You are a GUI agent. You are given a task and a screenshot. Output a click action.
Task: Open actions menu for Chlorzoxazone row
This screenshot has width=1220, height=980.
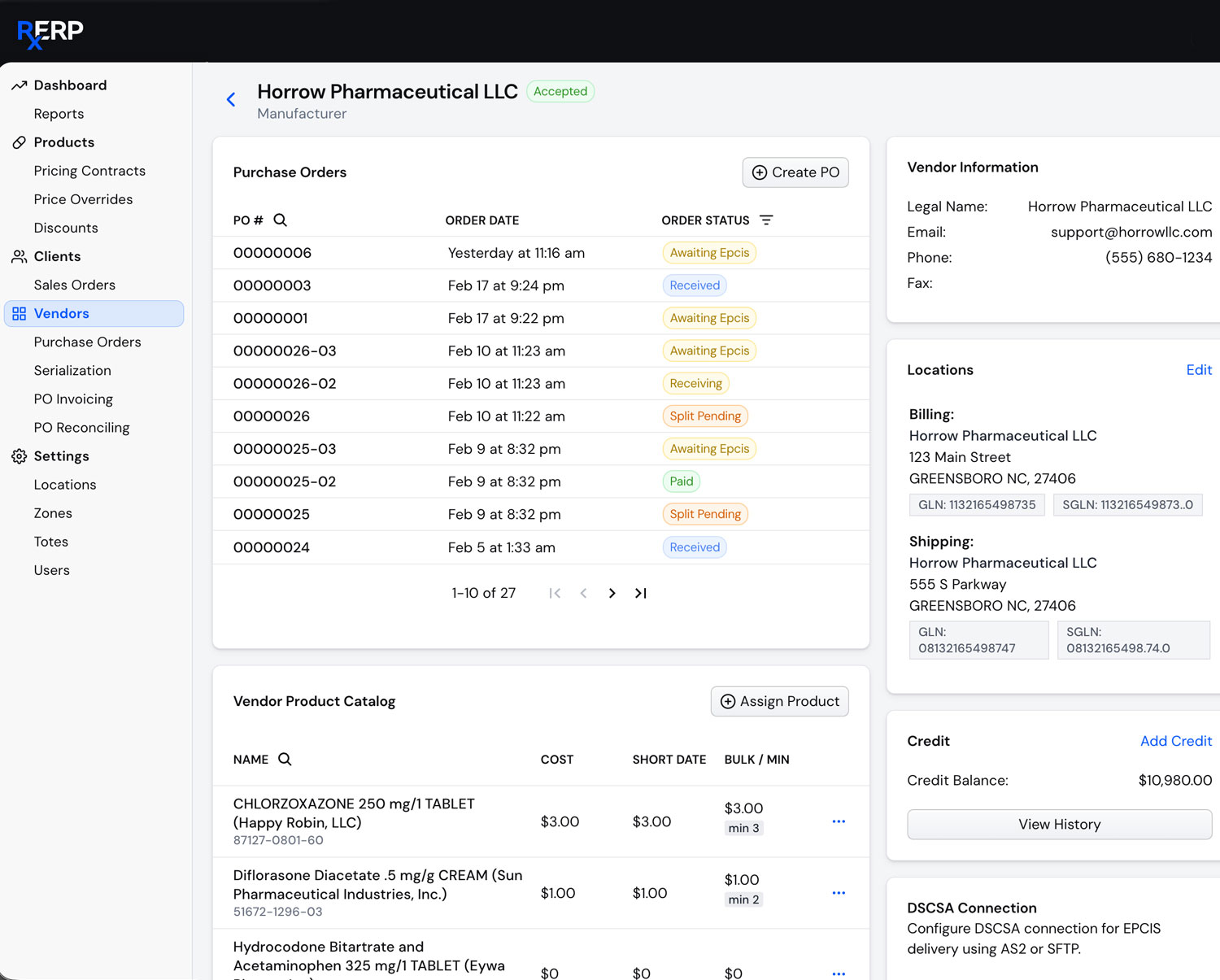pos(839,821)
